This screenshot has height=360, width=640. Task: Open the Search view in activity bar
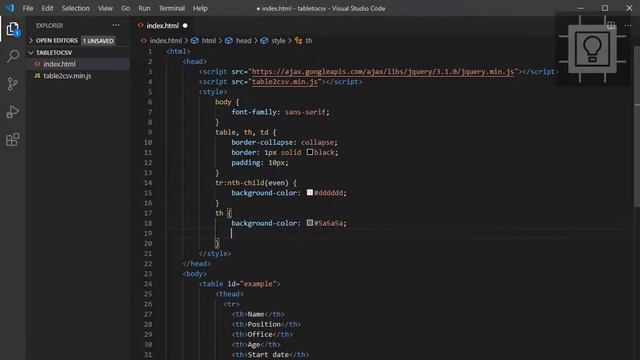13,56
